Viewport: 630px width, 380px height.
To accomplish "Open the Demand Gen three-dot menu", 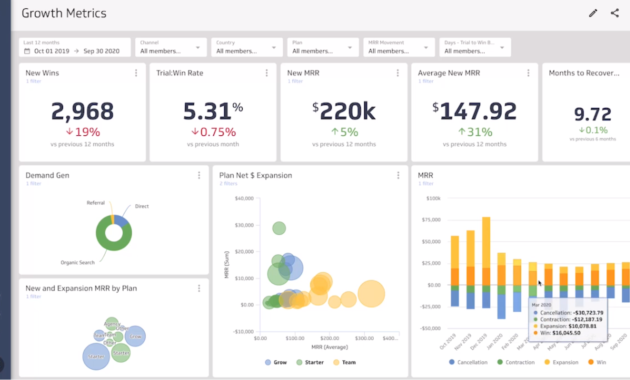I will pyautogui.click(x=199, y=175).
